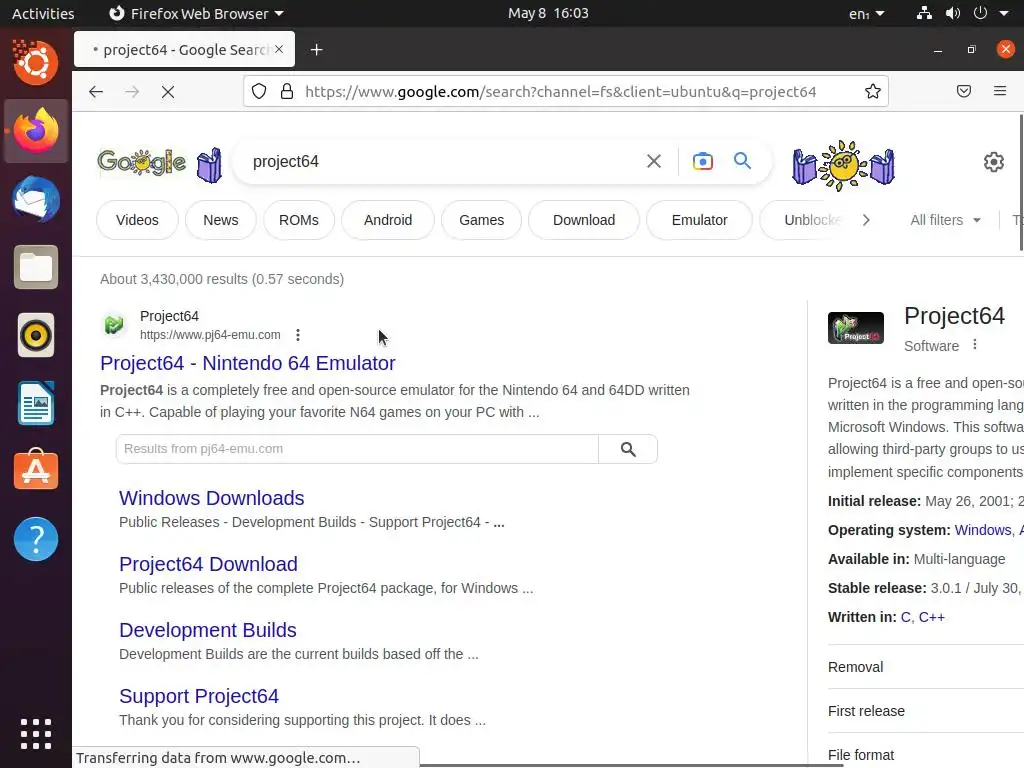Expand the All filters dropdown
This screenshot has height=768, width=1024.
tap(945, 220)
